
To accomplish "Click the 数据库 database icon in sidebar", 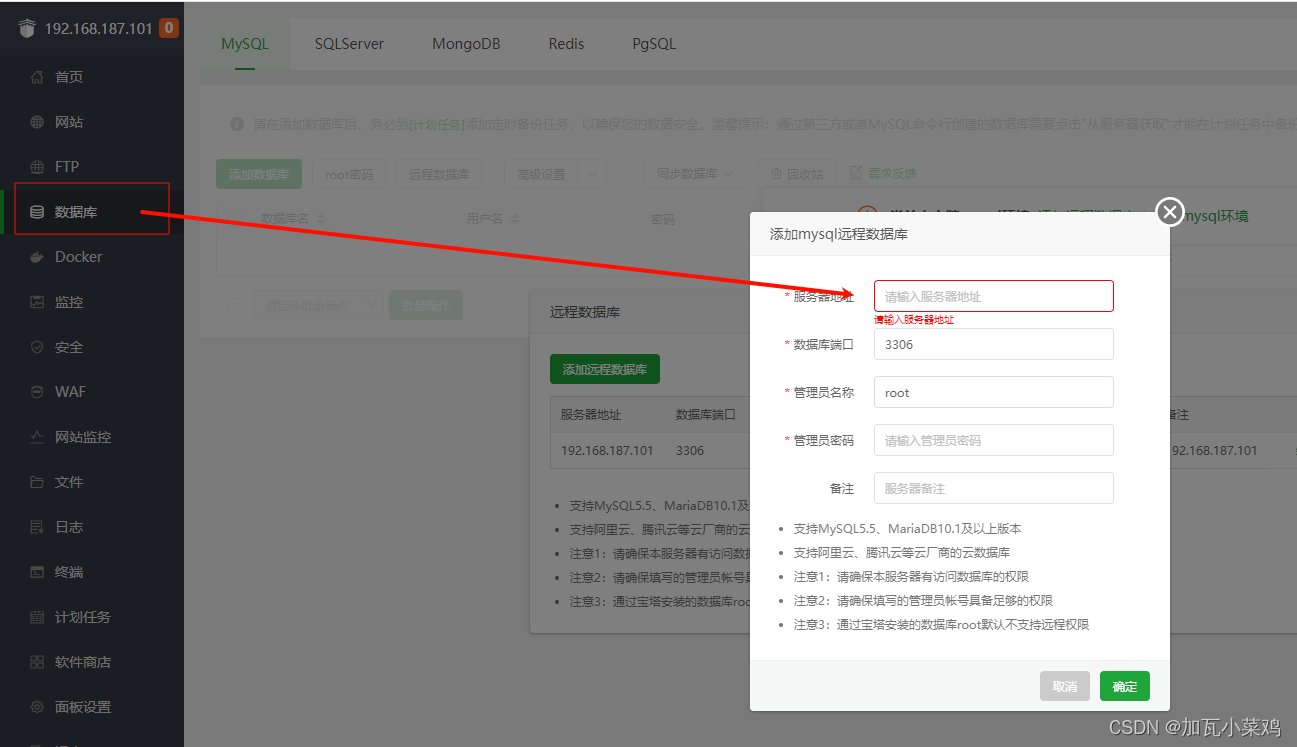I will click(x=37, y=212).
